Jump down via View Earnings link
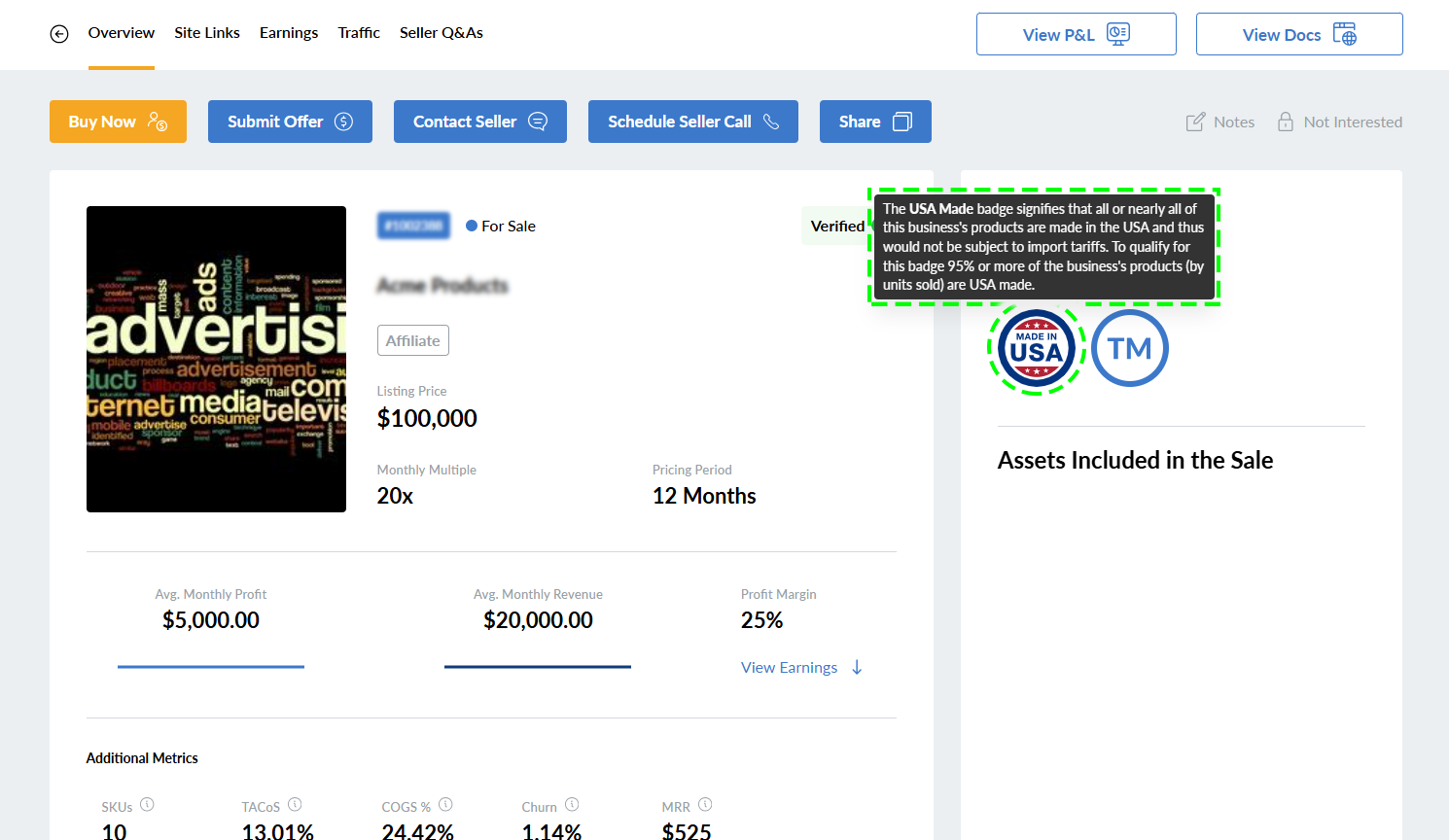Image resolution: width=1449 pixels, height=840 pixels. (800, 668)
